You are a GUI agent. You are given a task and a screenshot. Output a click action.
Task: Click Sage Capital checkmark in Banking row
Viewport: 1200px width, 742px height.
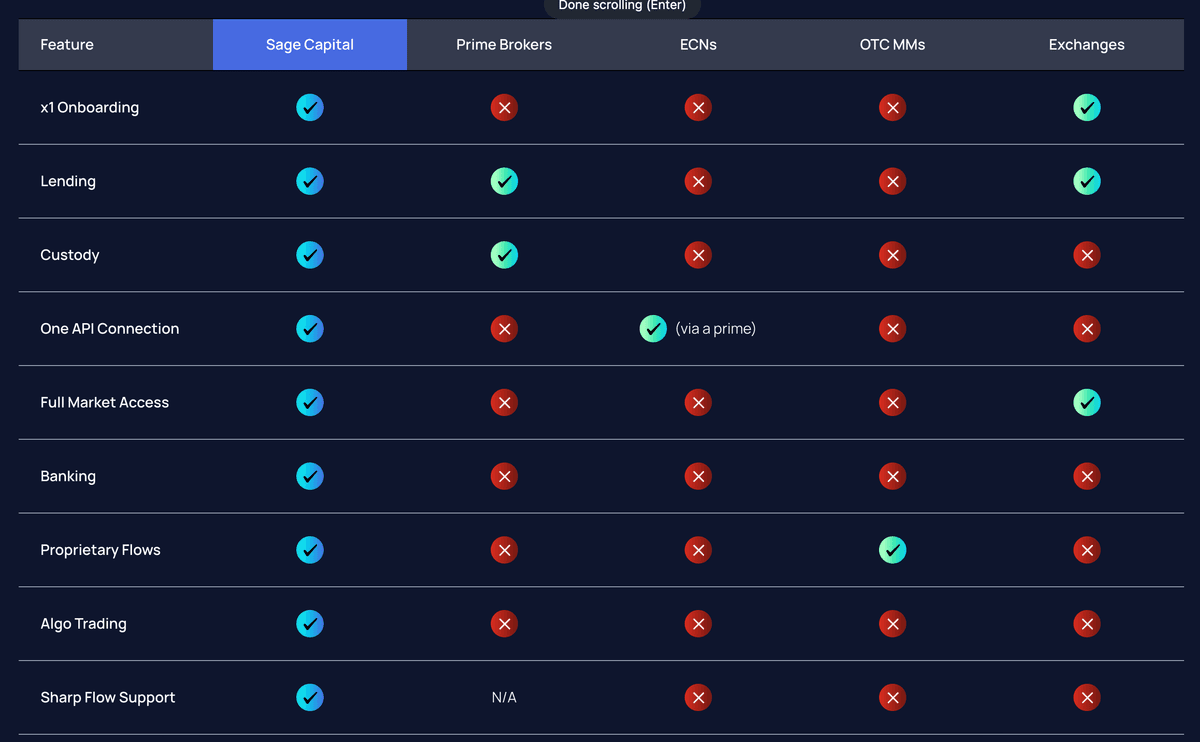[x=310, y=476]
